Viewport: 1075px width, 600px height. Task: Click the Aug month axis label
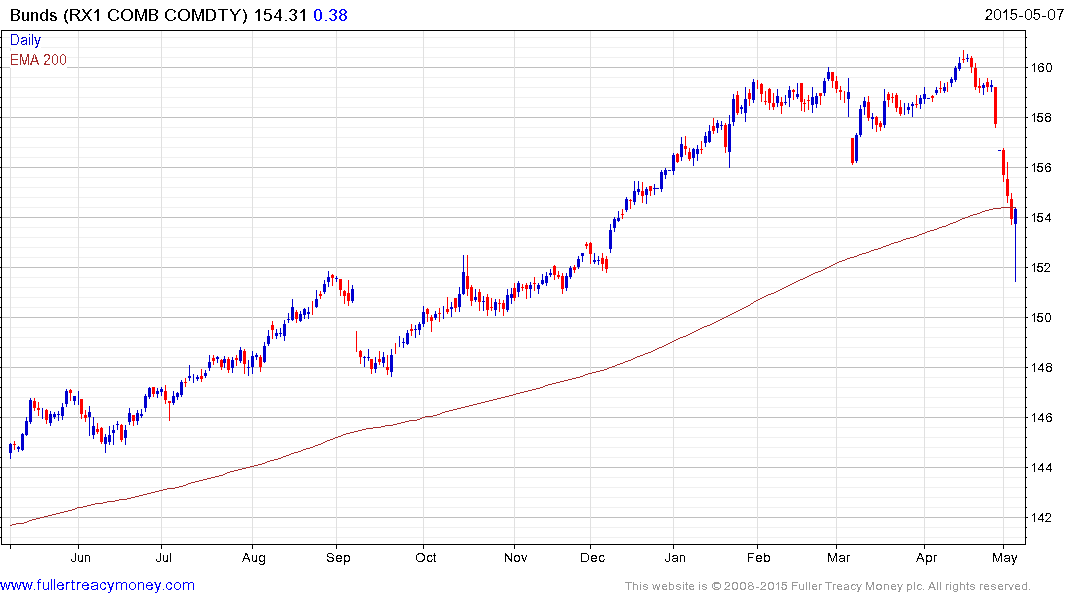pos(254,557)
